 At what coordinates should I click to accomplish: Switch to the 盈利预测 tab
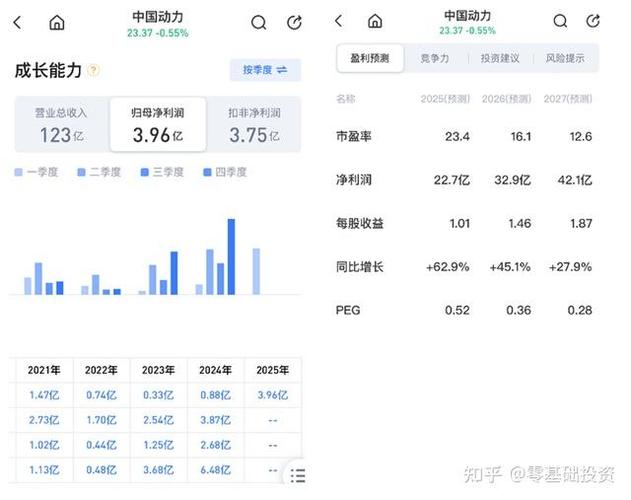[370, 58]
